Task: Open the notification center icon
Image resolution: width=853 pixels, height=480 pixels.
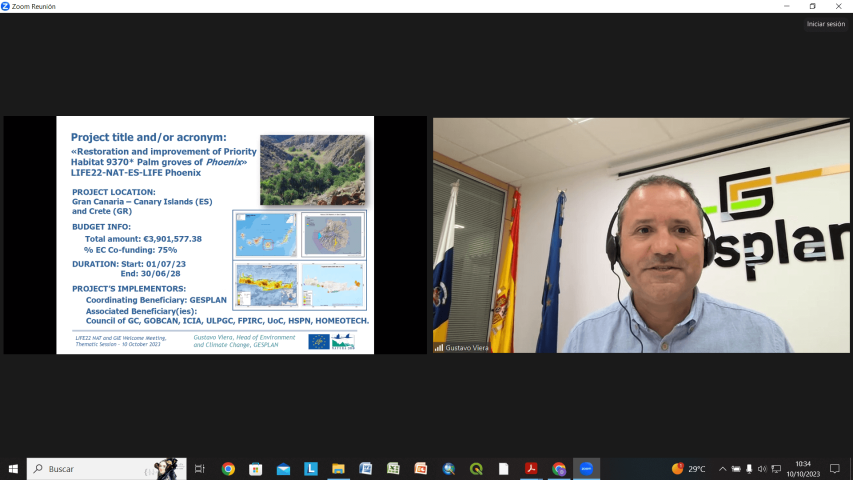Action: click(835, 469)
